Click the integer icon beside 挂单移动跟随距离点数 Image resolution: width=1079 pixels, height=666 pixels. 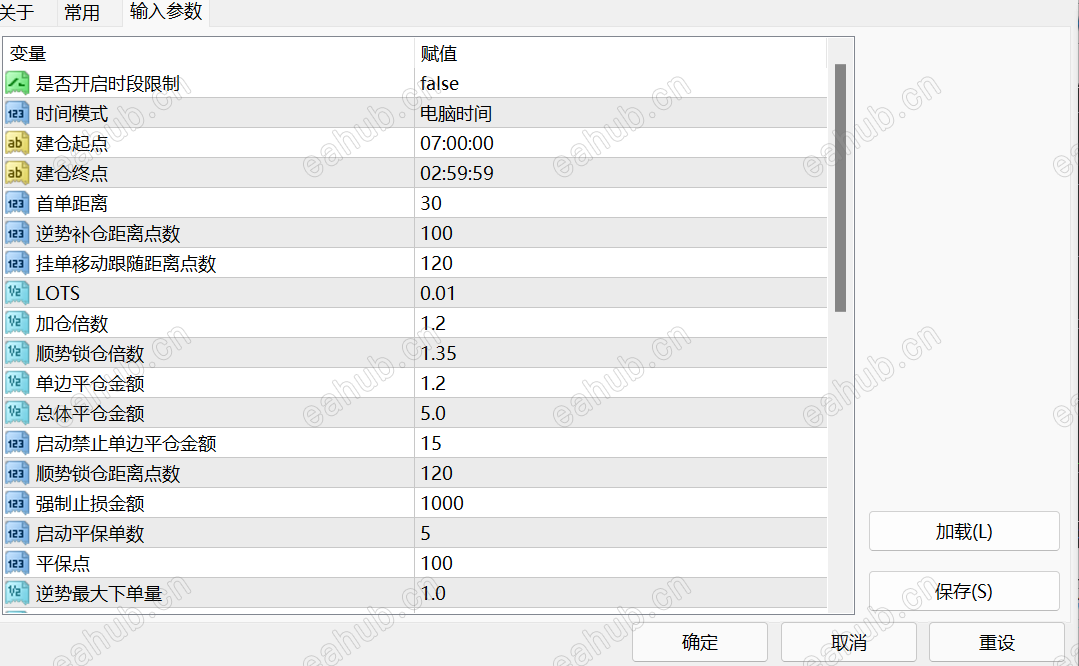tap(17, 264)
